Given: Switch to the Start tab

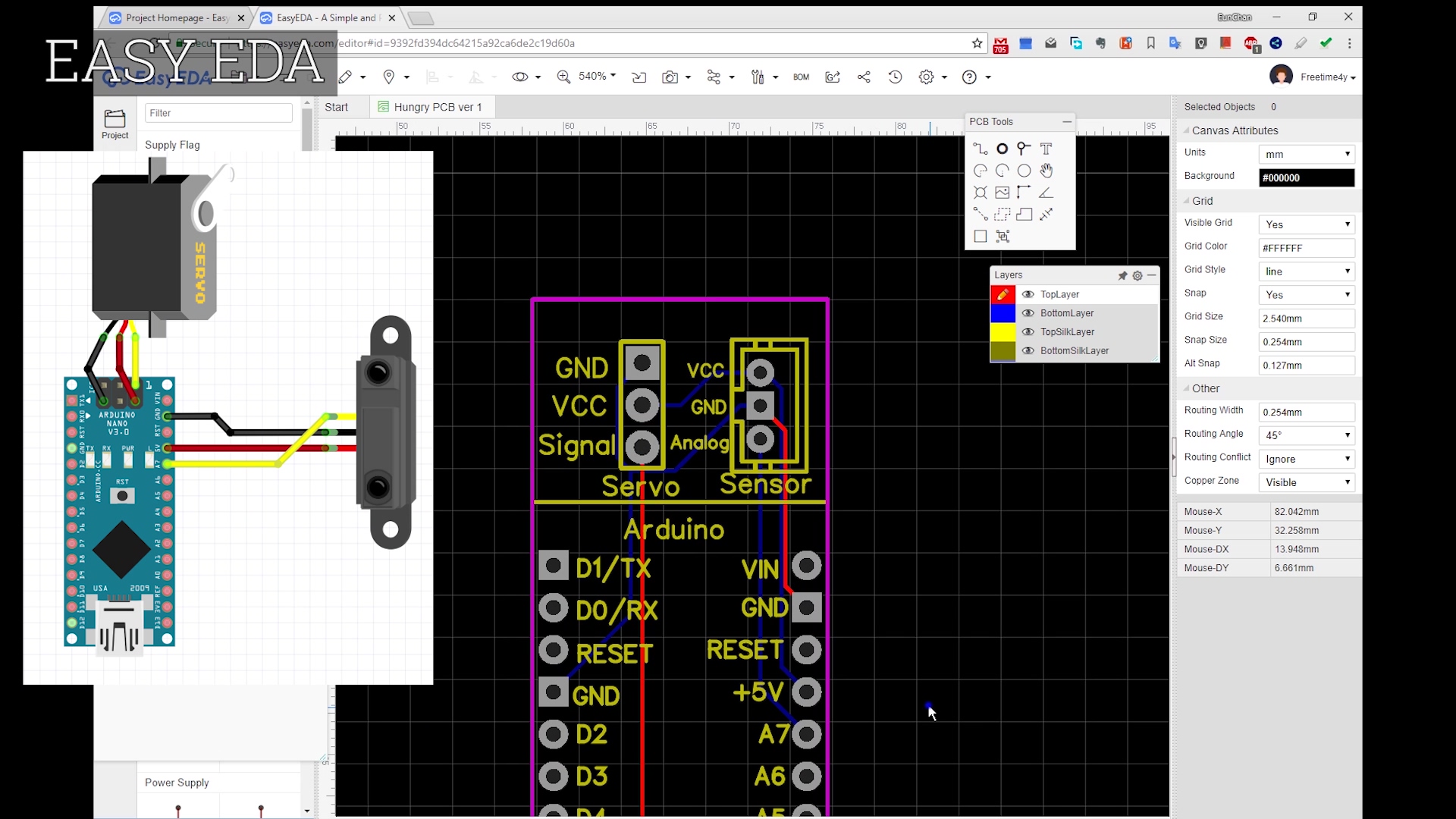Looking at the screenshot, I should [337, 107].
